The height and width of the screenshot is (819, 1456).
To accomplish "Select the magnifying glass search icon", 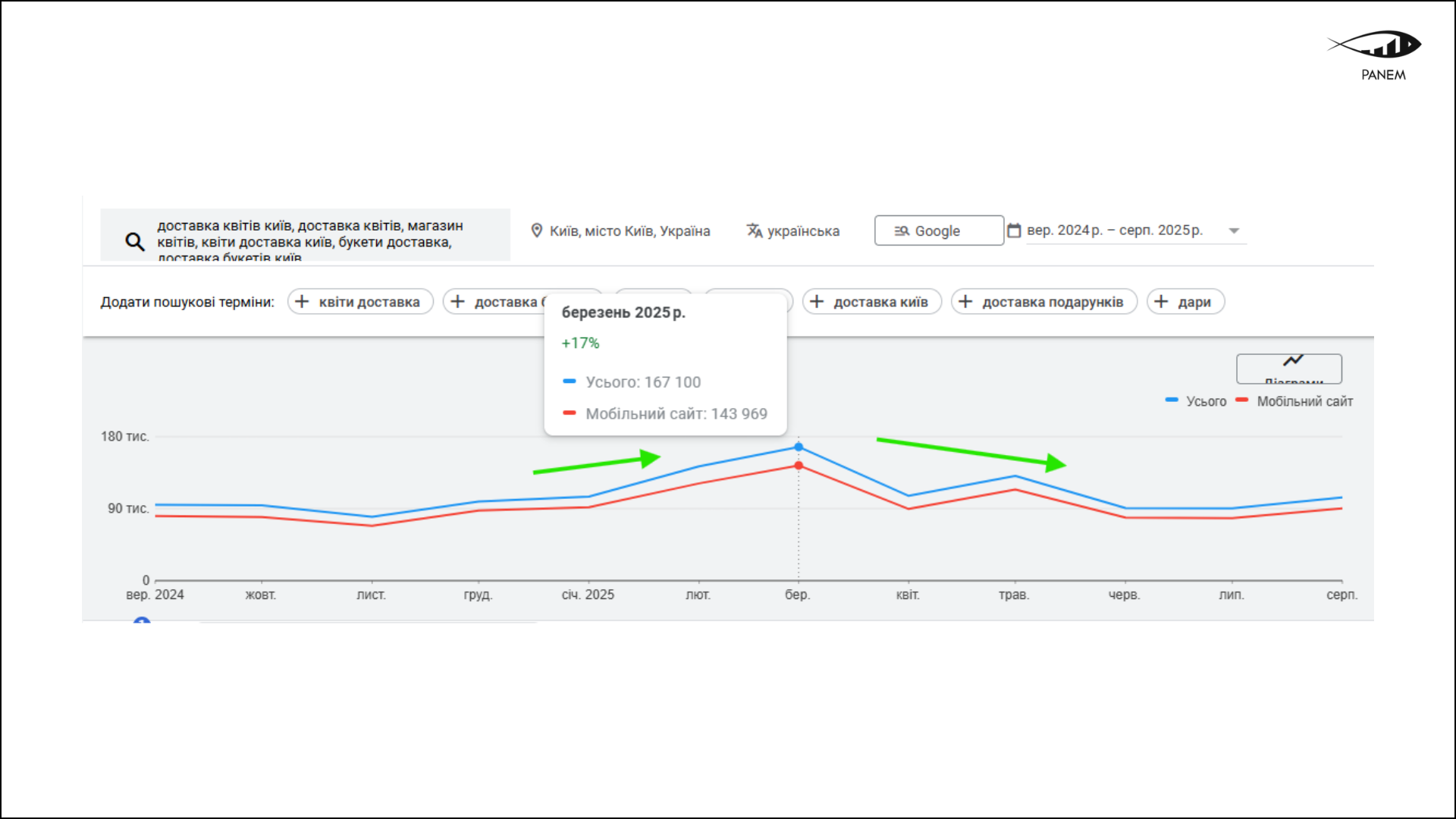I will 134,241.
